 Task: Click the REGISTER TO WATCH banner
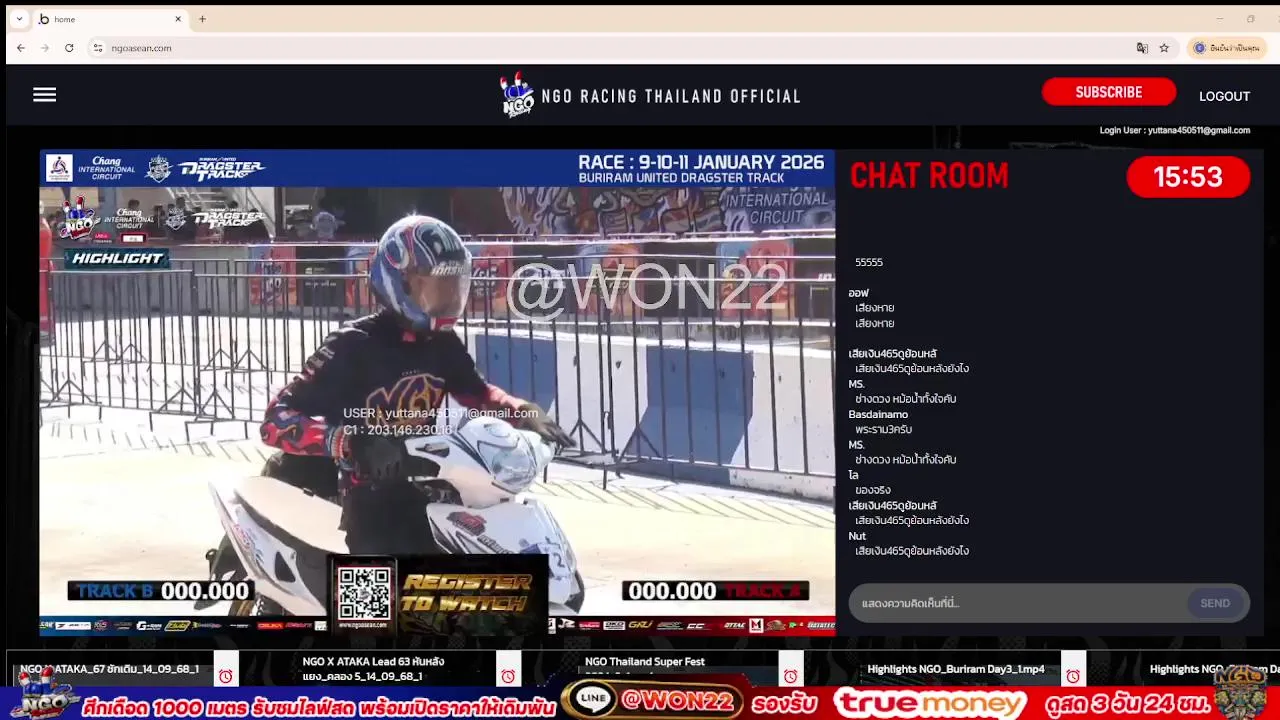465,593
